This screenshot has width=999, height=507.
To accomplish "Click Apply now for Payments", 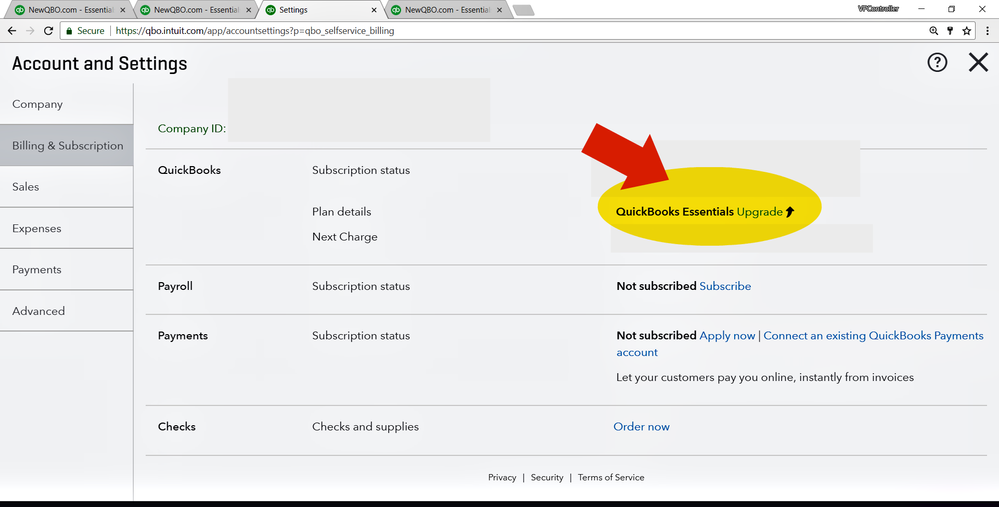I will pyautogui.click(x=727, y=336).
